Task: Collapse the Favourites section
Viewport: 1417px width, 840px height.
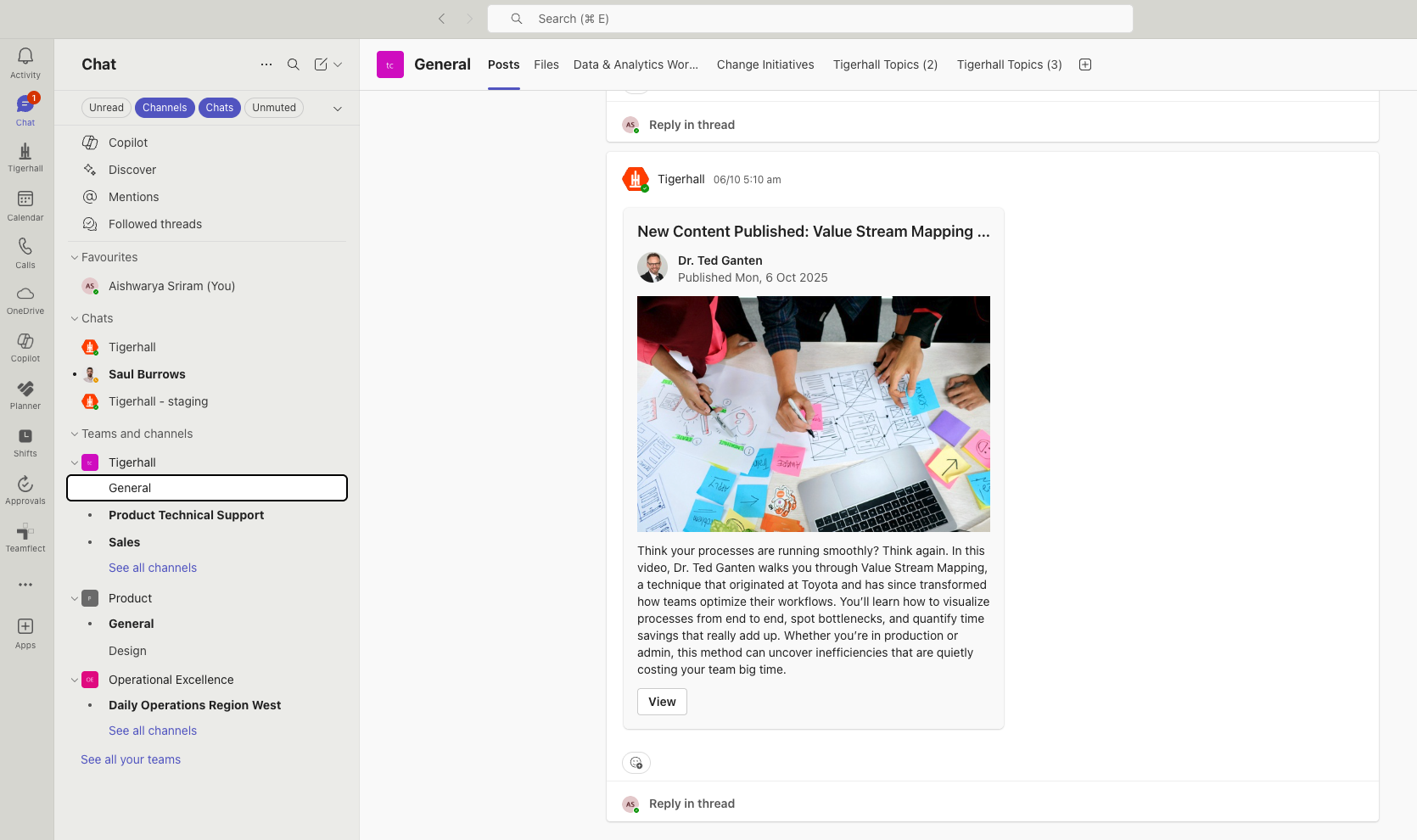Action: tap(75, 257)
